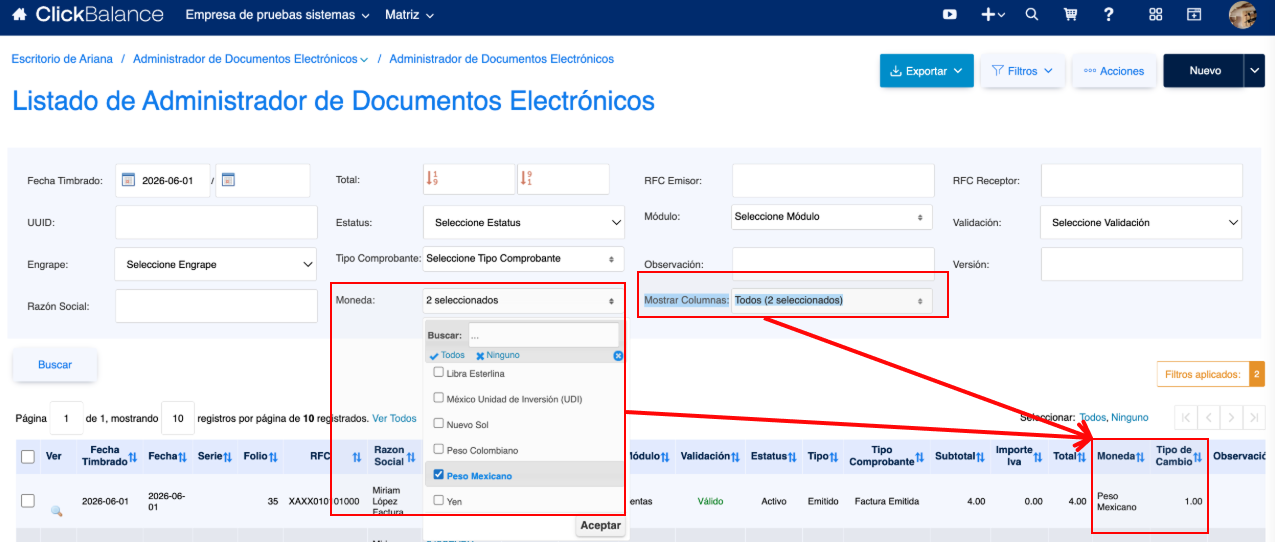1275x542 pixels.
Task: Open the apps grid icon
Action: tap(1156, 15)
